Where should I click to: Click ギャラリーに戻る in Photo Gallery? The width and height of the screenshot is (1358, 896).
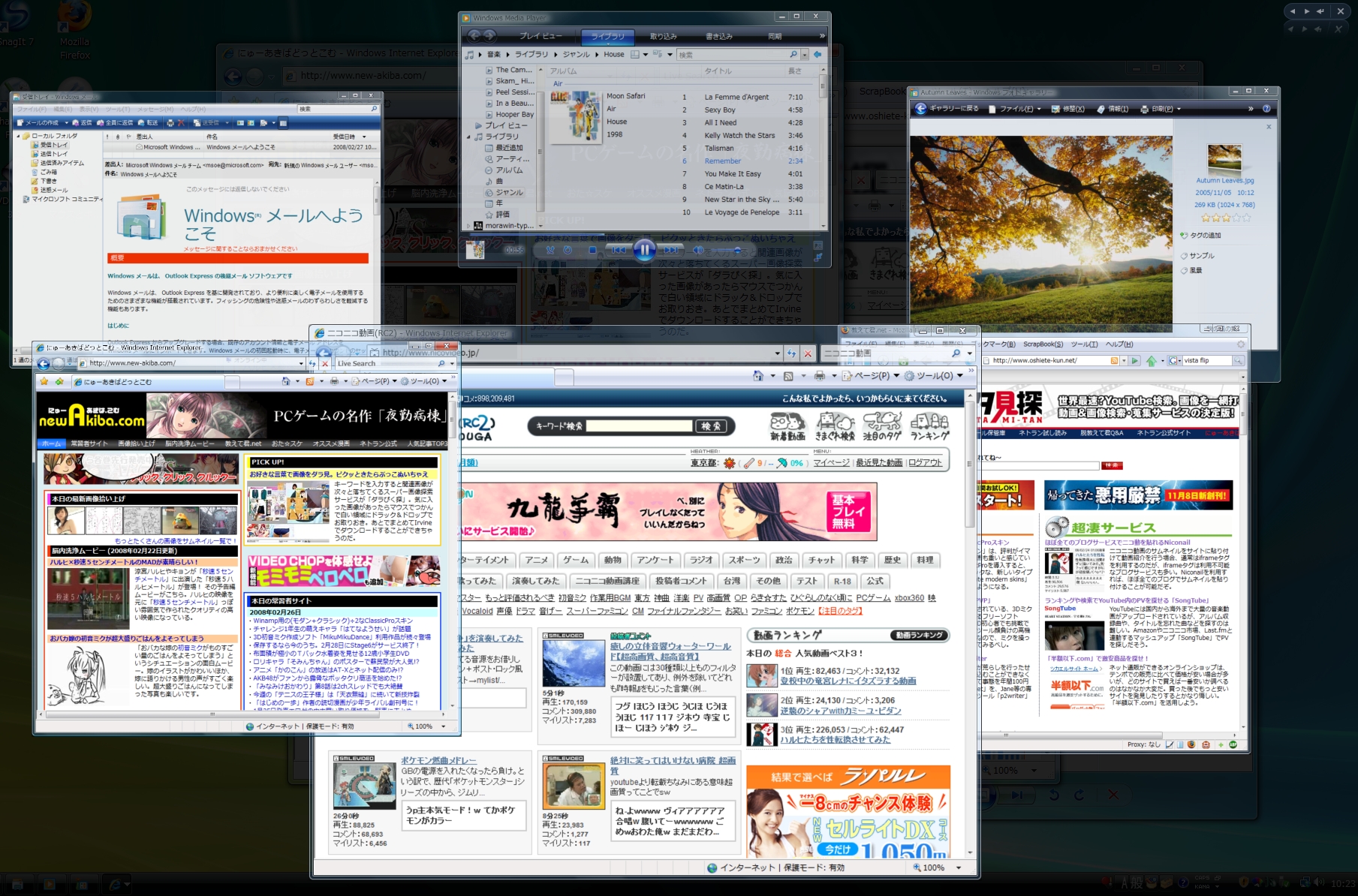point(947,109)
